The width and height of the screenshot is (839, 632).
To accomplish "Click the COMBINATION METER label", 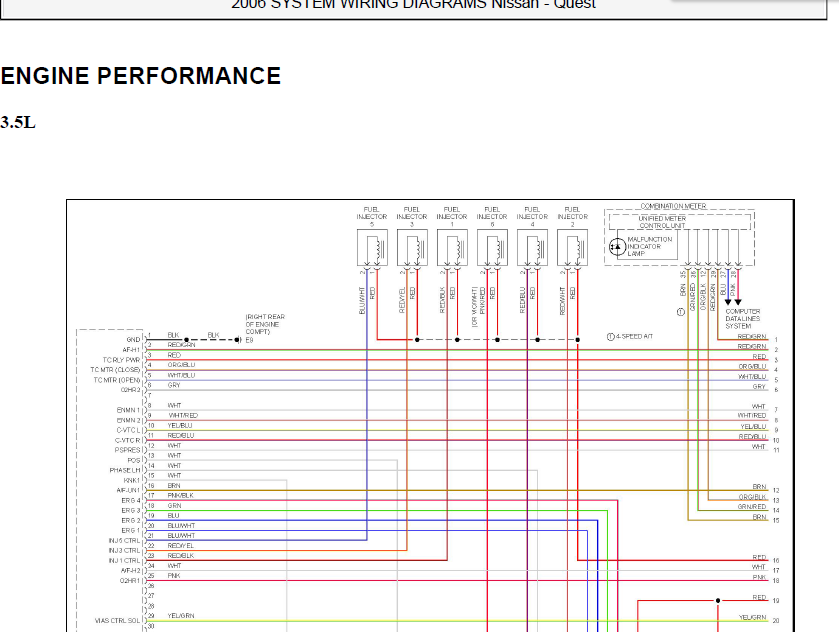I will tap(674, 206).
